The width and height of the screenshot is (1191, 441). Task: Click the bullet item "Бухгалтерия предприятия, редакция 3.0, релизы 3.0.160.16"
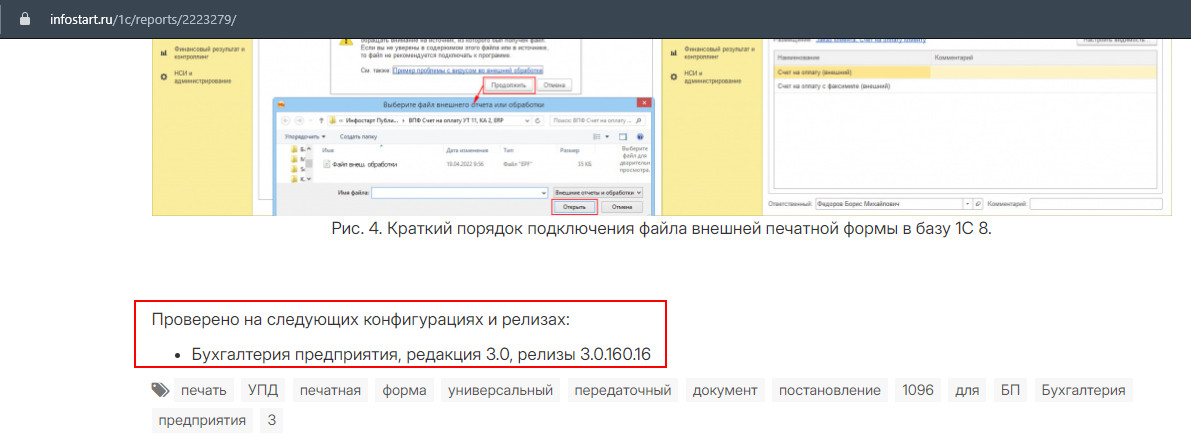421,354
